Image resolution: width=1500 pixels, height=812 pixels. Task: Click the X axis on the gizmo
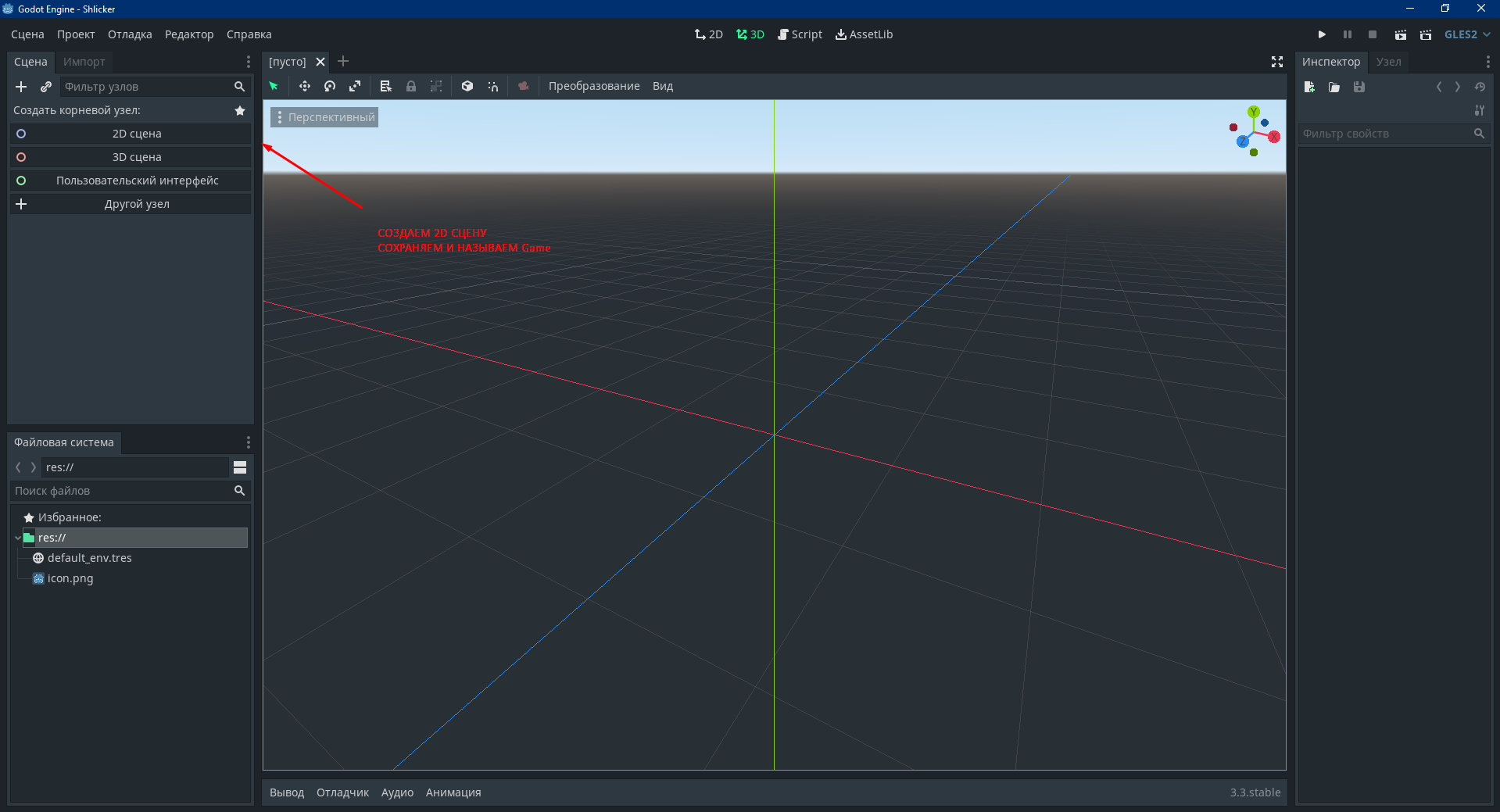1274,137
